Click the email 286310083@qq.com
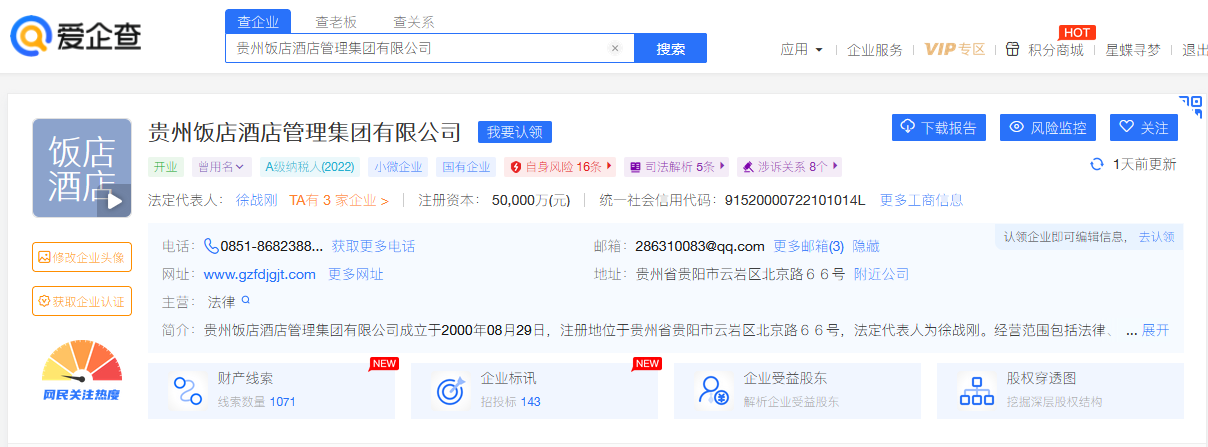 [700, 246]
